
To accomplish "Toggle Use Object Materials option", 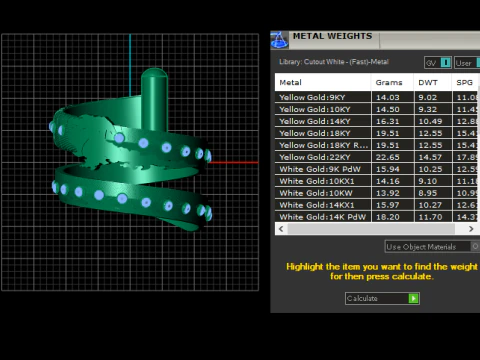I will pyautogui.click(x=432, y=247).
